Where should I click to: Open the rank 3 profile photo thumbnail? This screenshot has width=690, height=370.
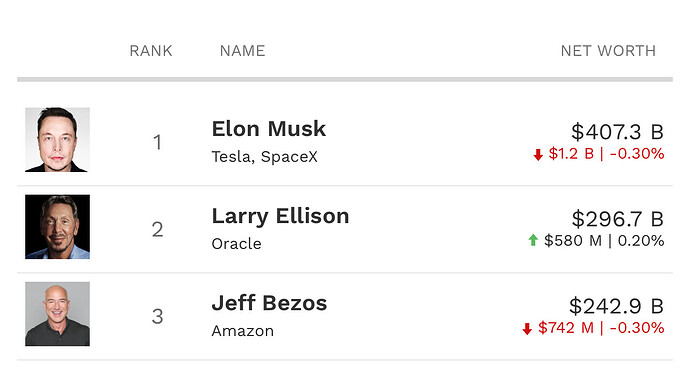(x=57, y=314)
